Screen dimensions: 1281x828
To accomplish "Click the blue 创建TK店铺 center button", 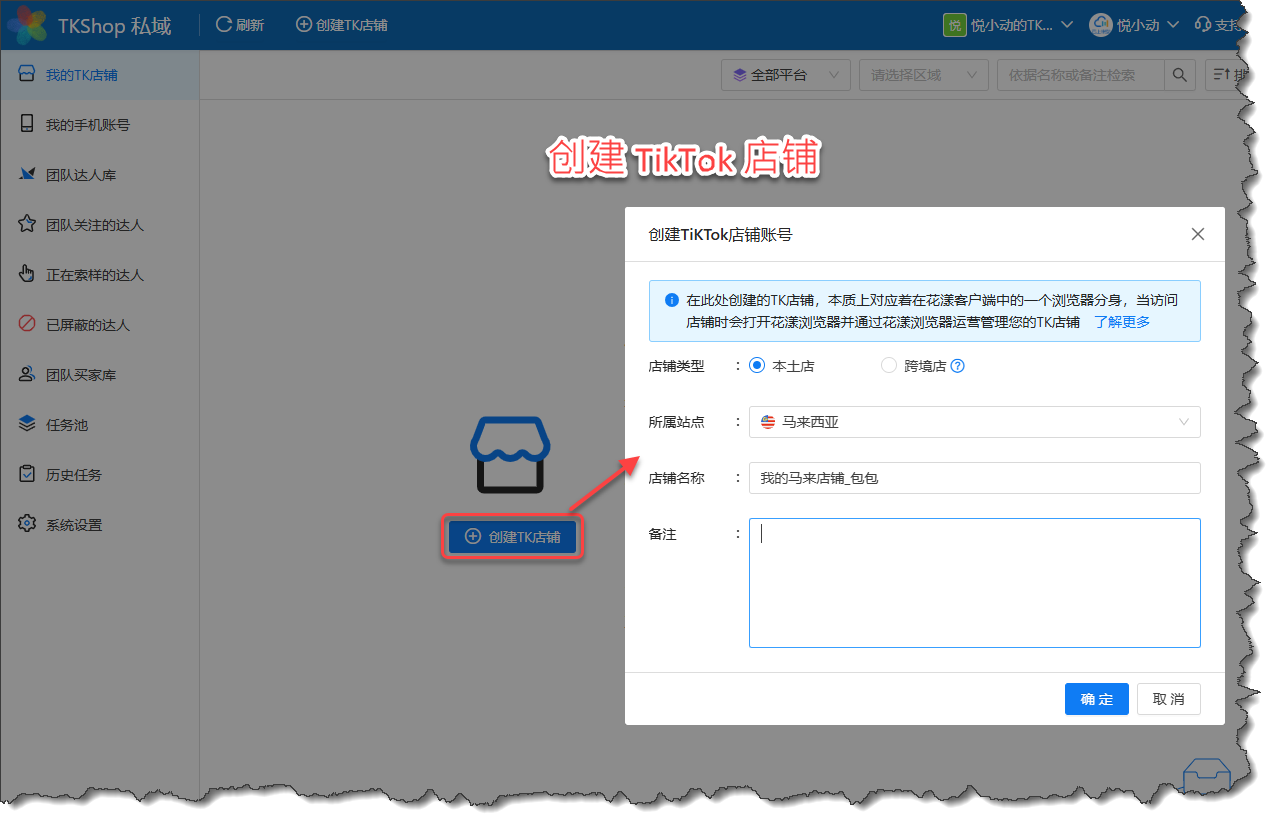I will pyautogui.click(x=512, y=537).
